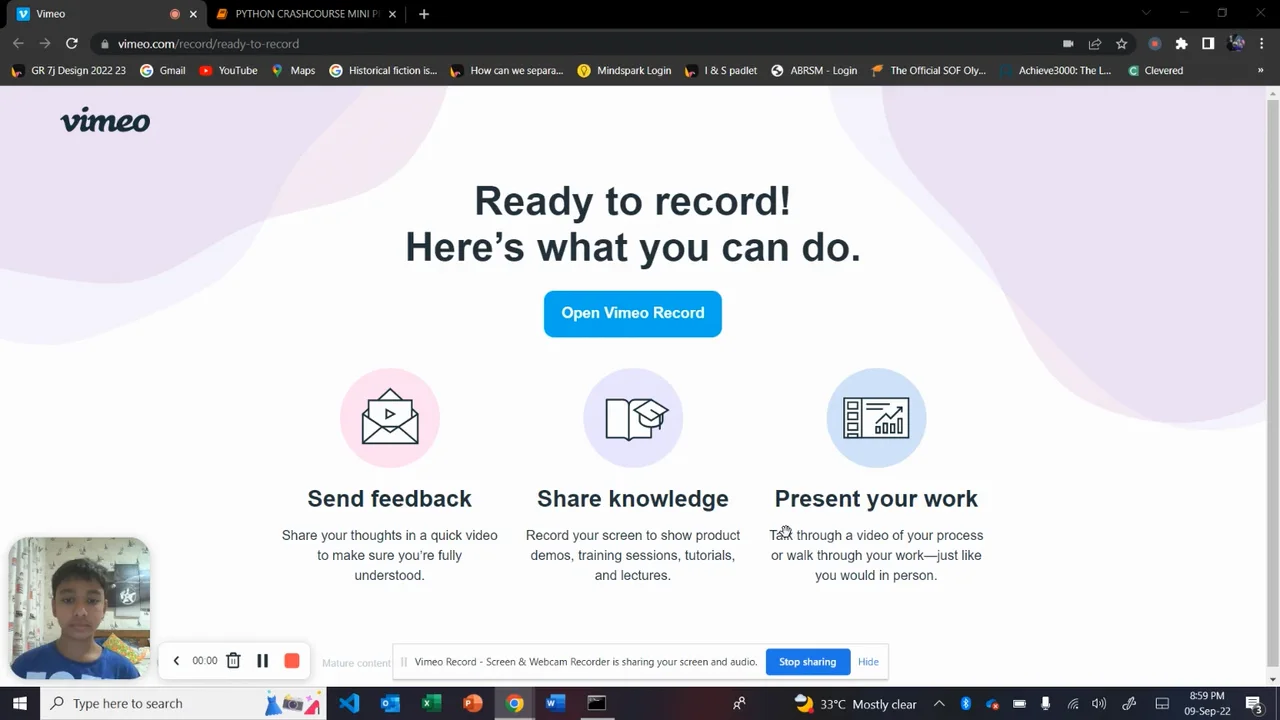The height and width of the screenshot is (720, 1280).
Task: Collapse recorder controls with left chevron
Action: click(176, 661)
